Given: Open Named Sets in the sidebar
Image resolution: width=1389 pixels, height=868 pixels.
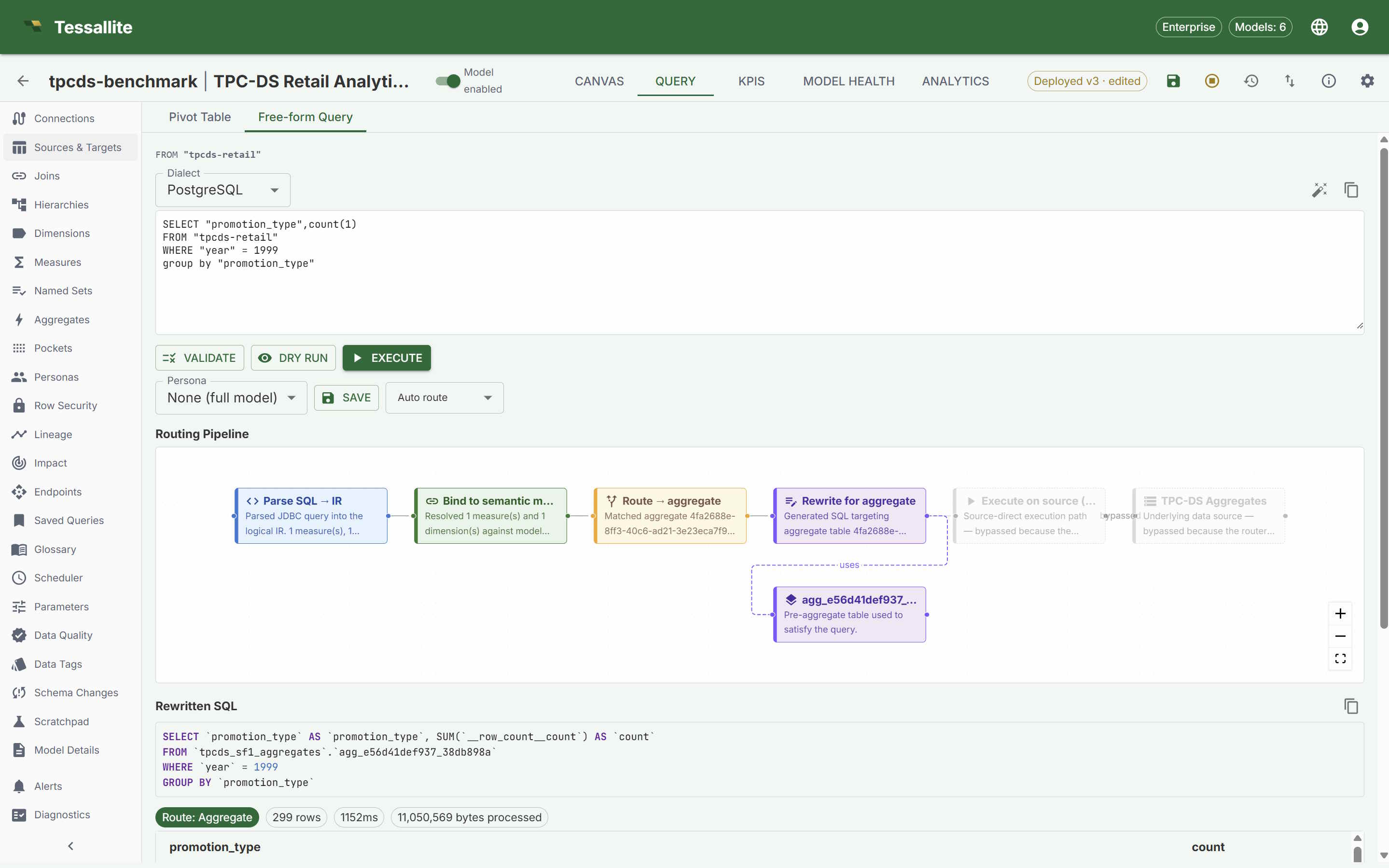Looking at the screenshot, I should coord(70,290).
